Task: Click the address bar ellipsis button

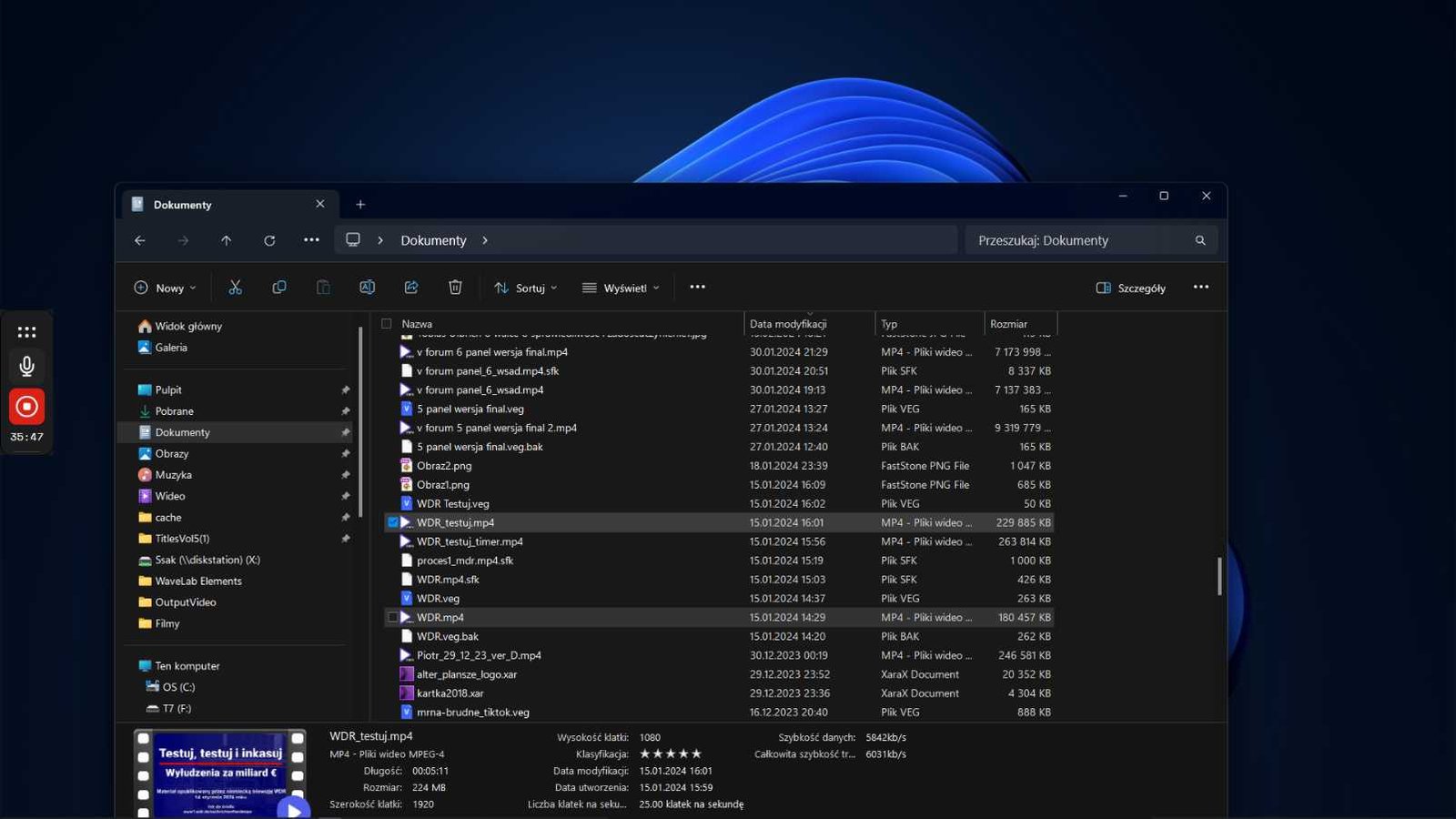Action: (x=311, y=240)
